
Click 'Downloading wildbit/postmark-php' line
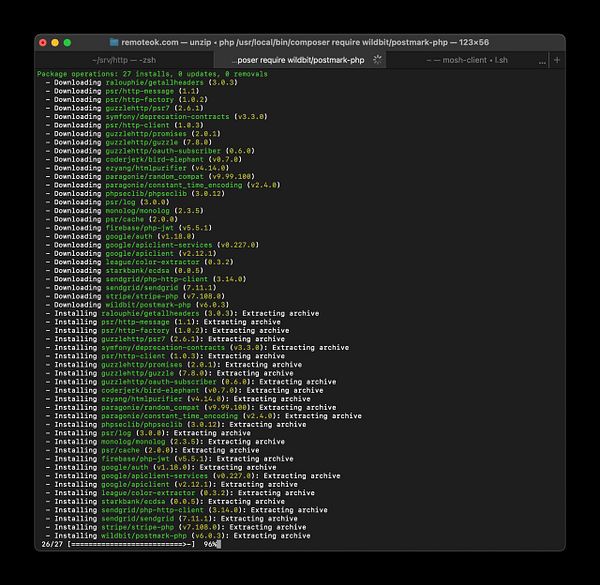coord(137,305)
